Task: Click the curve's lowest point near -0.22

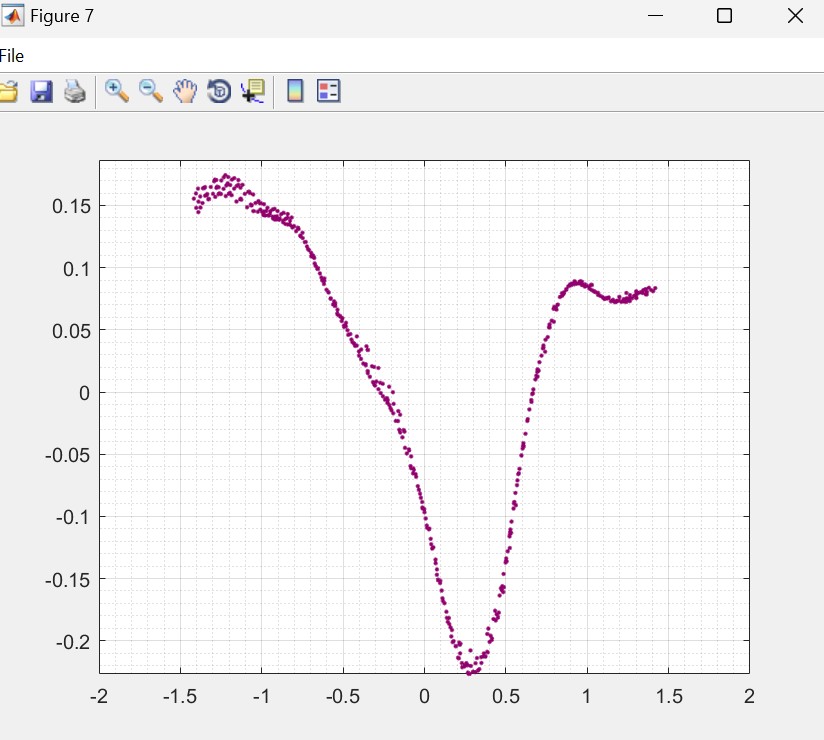Action: coord(471,671)
